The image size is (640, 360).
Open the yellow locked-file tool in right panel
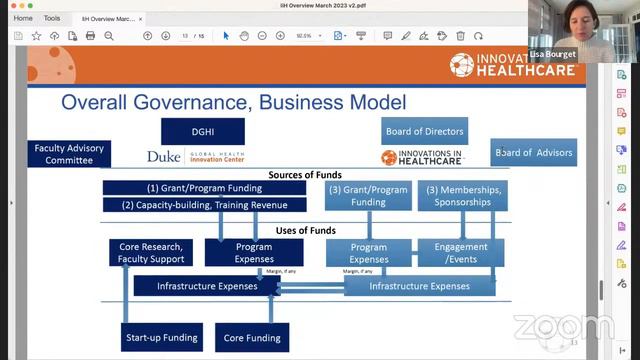pos(621,264)
